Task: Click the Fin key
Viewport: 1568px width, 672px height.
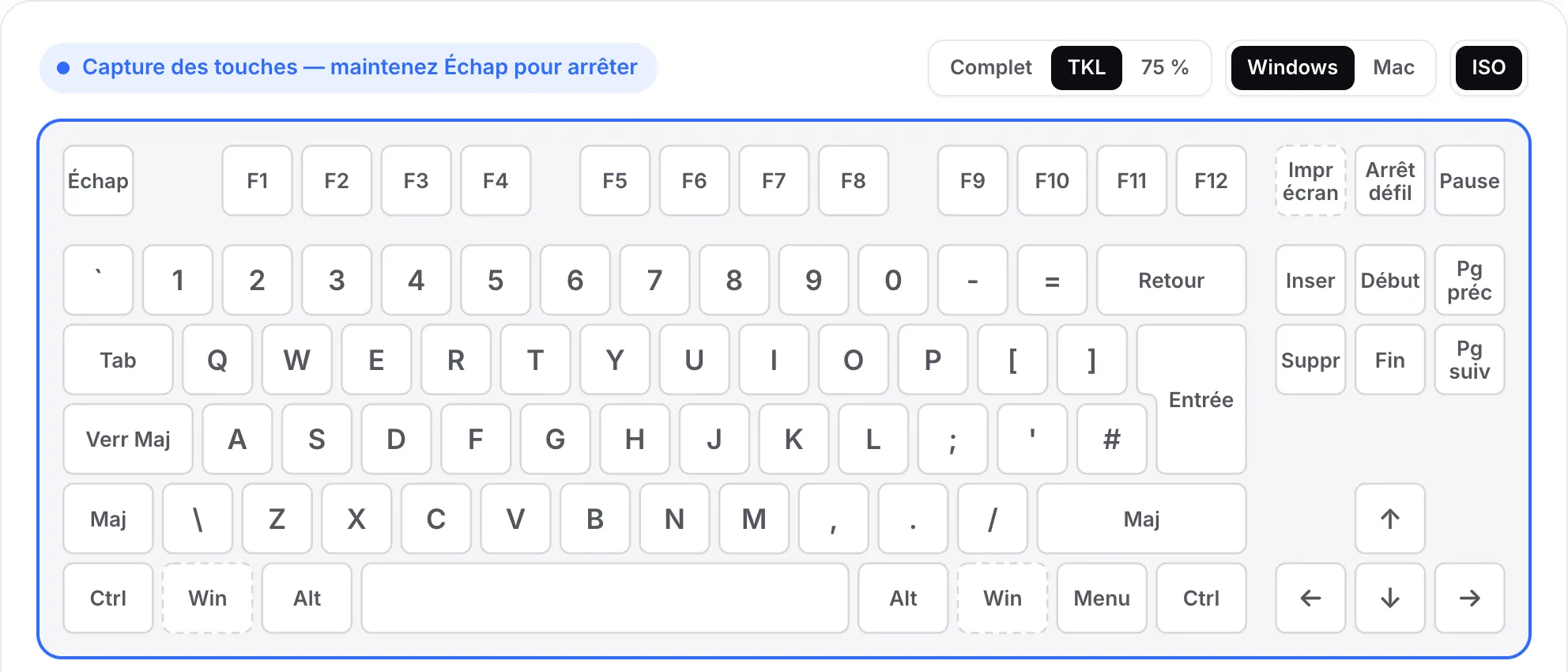Action: coord(1389,360)
